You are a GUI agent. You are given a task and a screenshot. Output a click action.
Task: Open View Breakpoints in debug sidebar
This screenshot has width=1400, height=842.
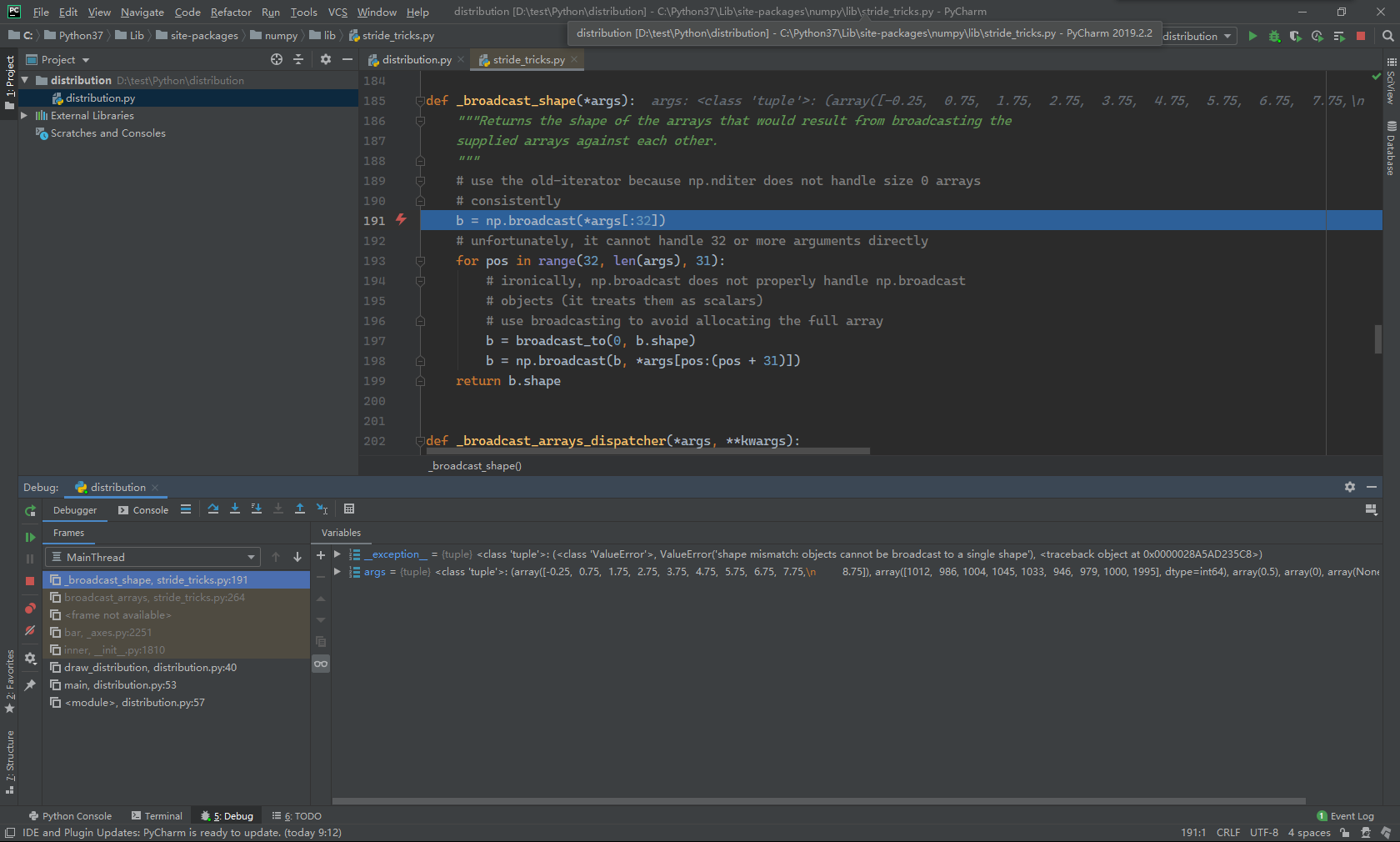pos(30,609)
